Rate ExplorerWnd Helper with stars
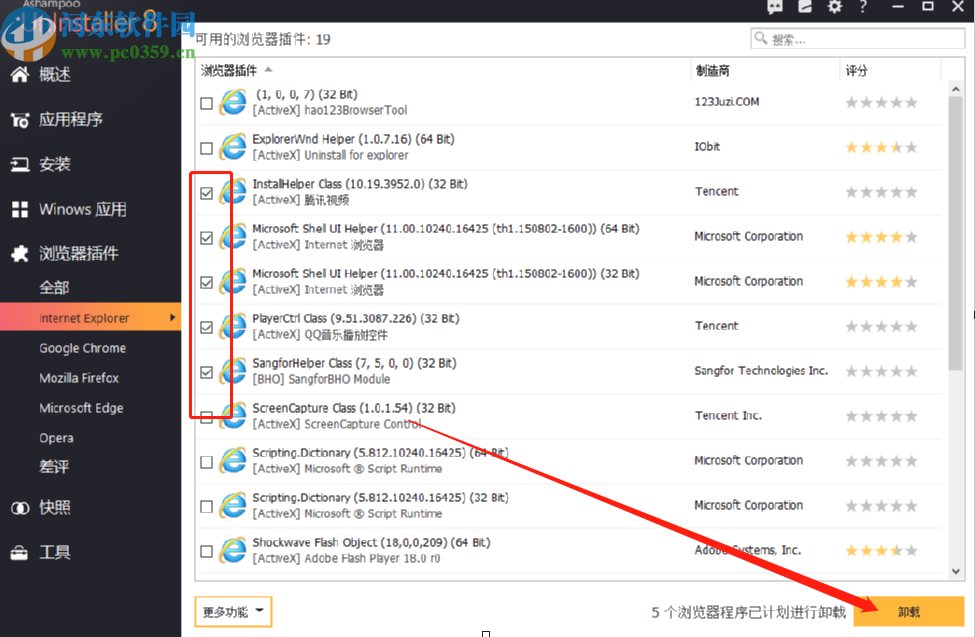975x637 pixels. [x=881, y=147]
